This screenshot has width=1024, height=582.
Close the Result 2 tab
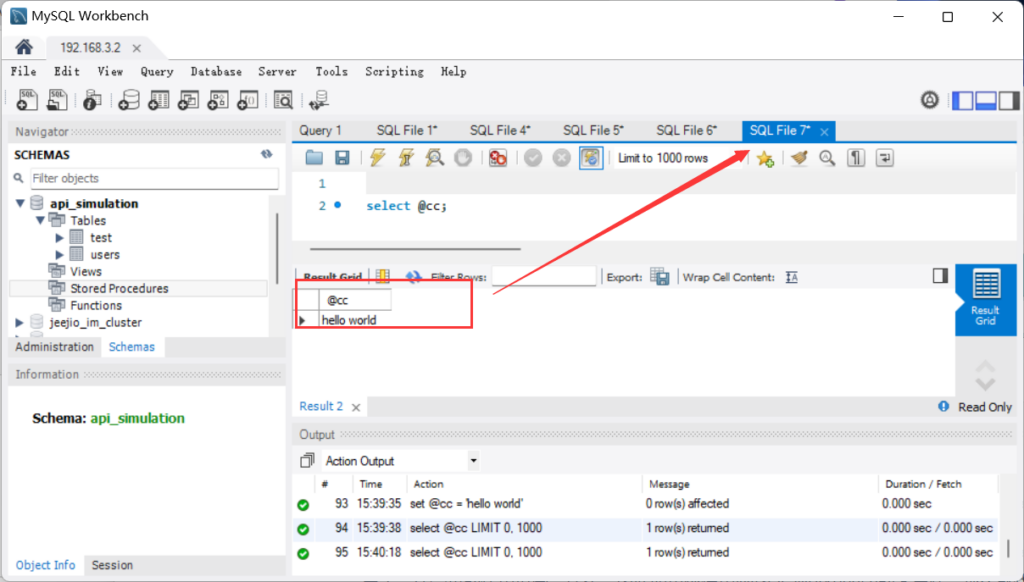tap(356, 407)
